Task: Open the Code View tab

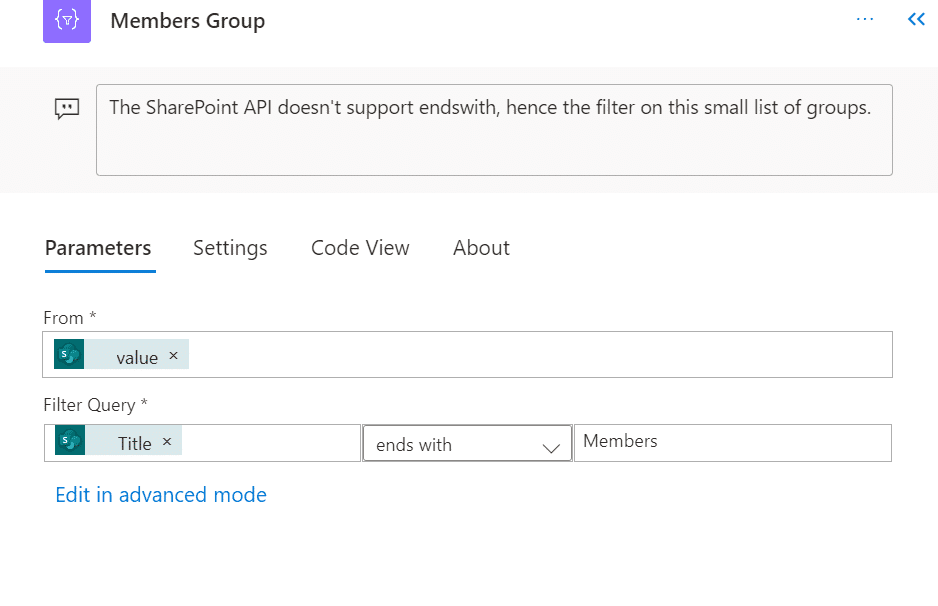Action: tap(360, 248)
